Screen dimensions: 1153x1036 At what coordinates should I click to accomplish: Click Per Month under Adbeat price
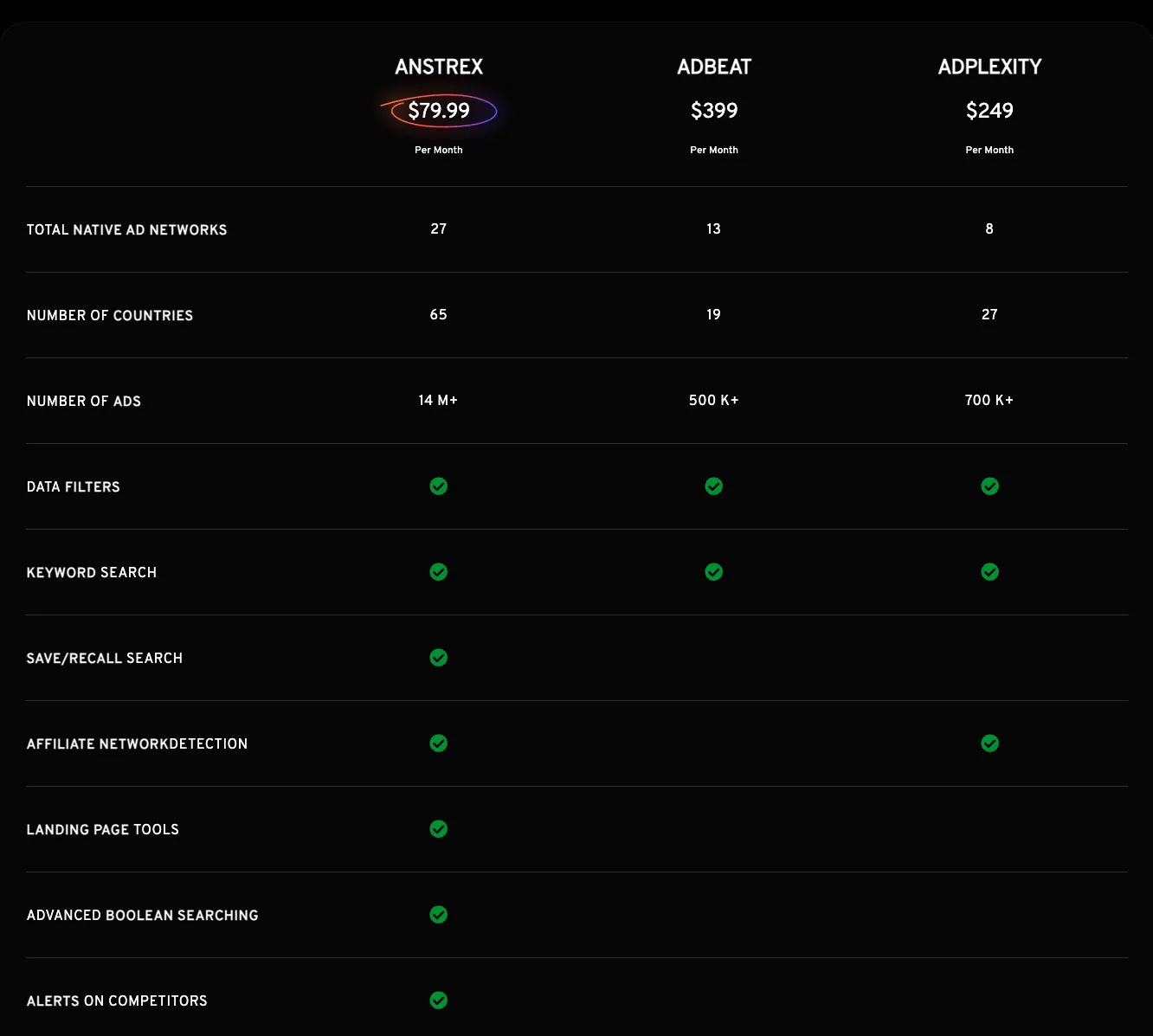pyautogui.click(x=714, y=150)
